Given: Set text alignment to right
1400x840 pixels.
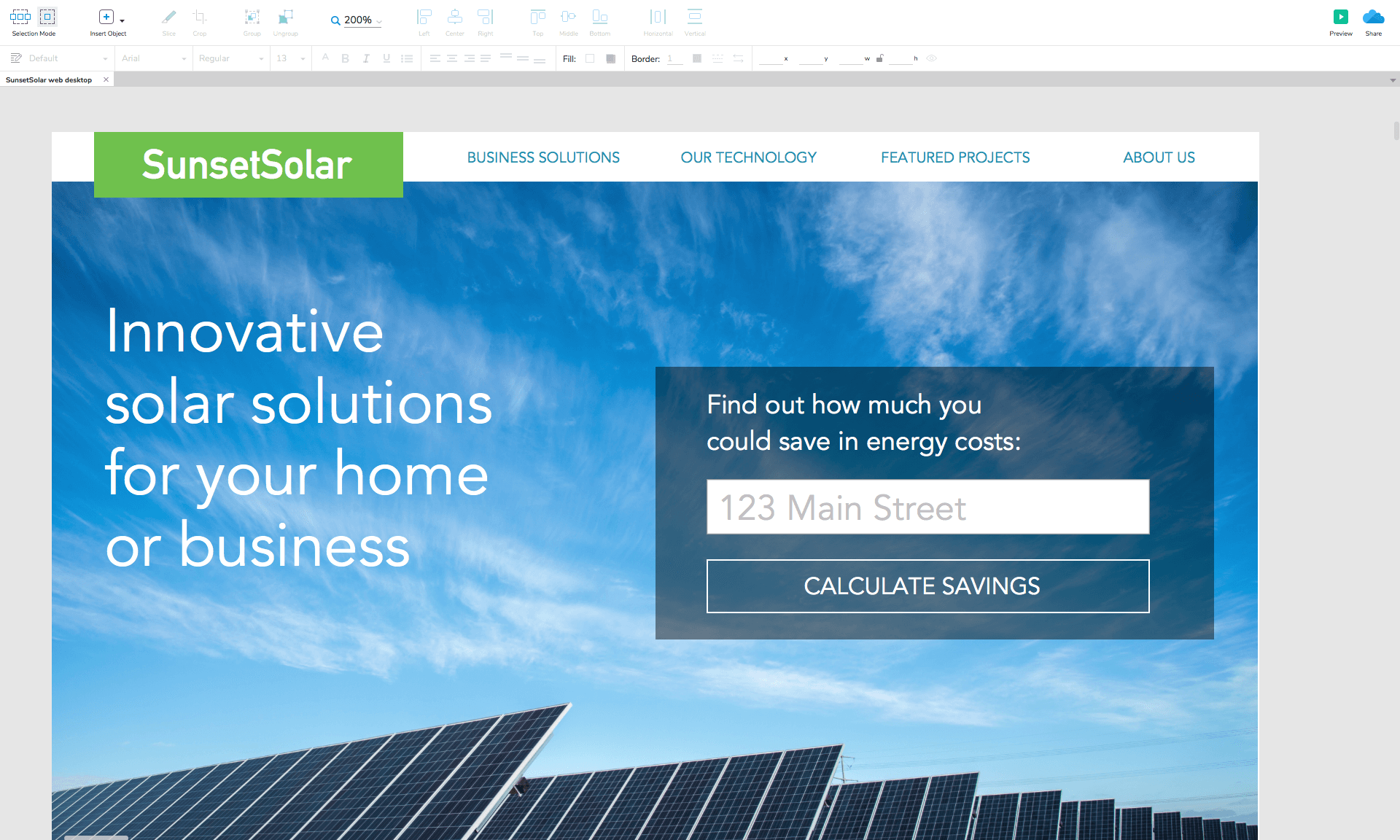Looking at the screenshot, I should pyautogui.click(x=470, y=58).
